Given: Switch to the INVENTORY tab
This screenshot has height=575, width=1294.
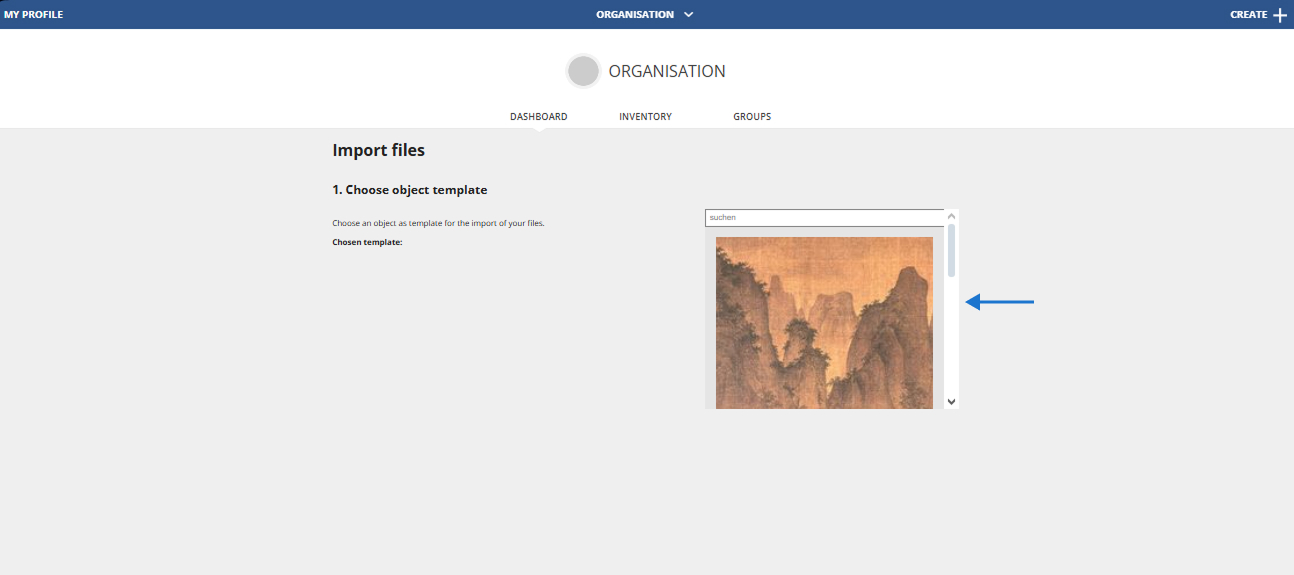Looking at the screenshot, I should pos(645,117).
